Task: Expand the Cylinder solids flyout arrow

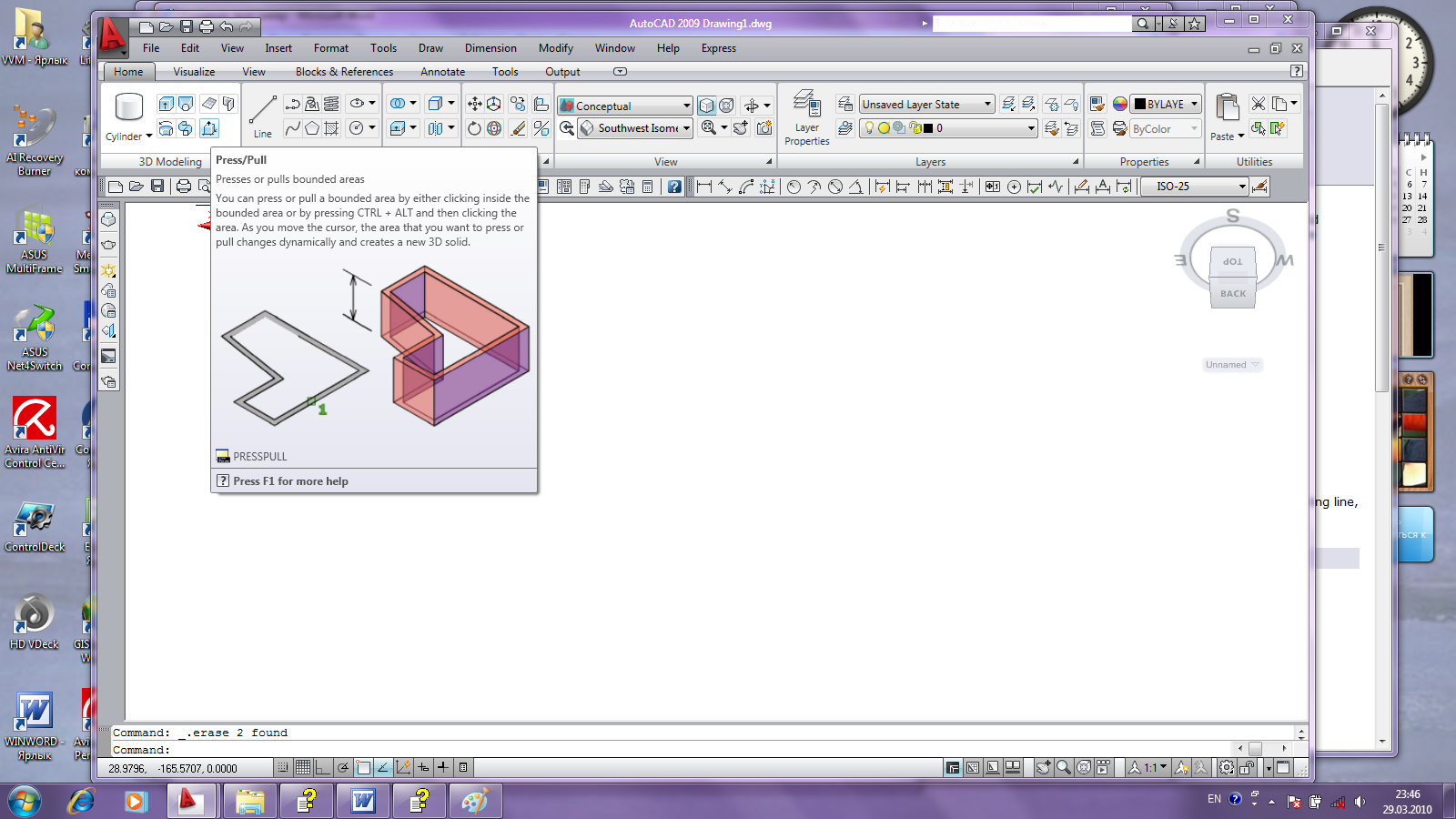Action: click(148, 136)
